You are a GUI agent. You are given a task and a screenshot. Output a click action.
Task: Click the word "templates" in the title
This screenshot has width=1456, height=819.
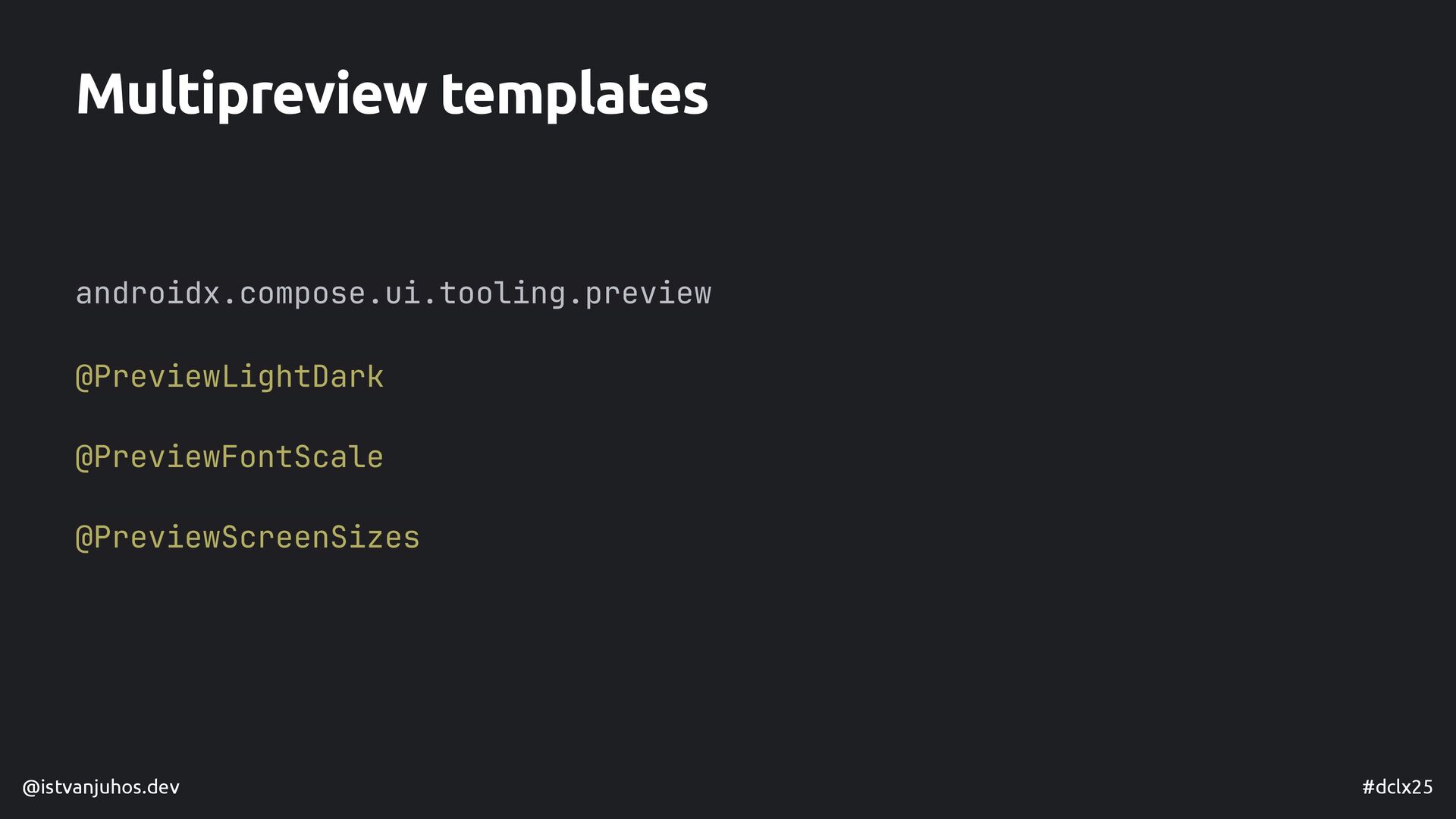pos(574,94)
